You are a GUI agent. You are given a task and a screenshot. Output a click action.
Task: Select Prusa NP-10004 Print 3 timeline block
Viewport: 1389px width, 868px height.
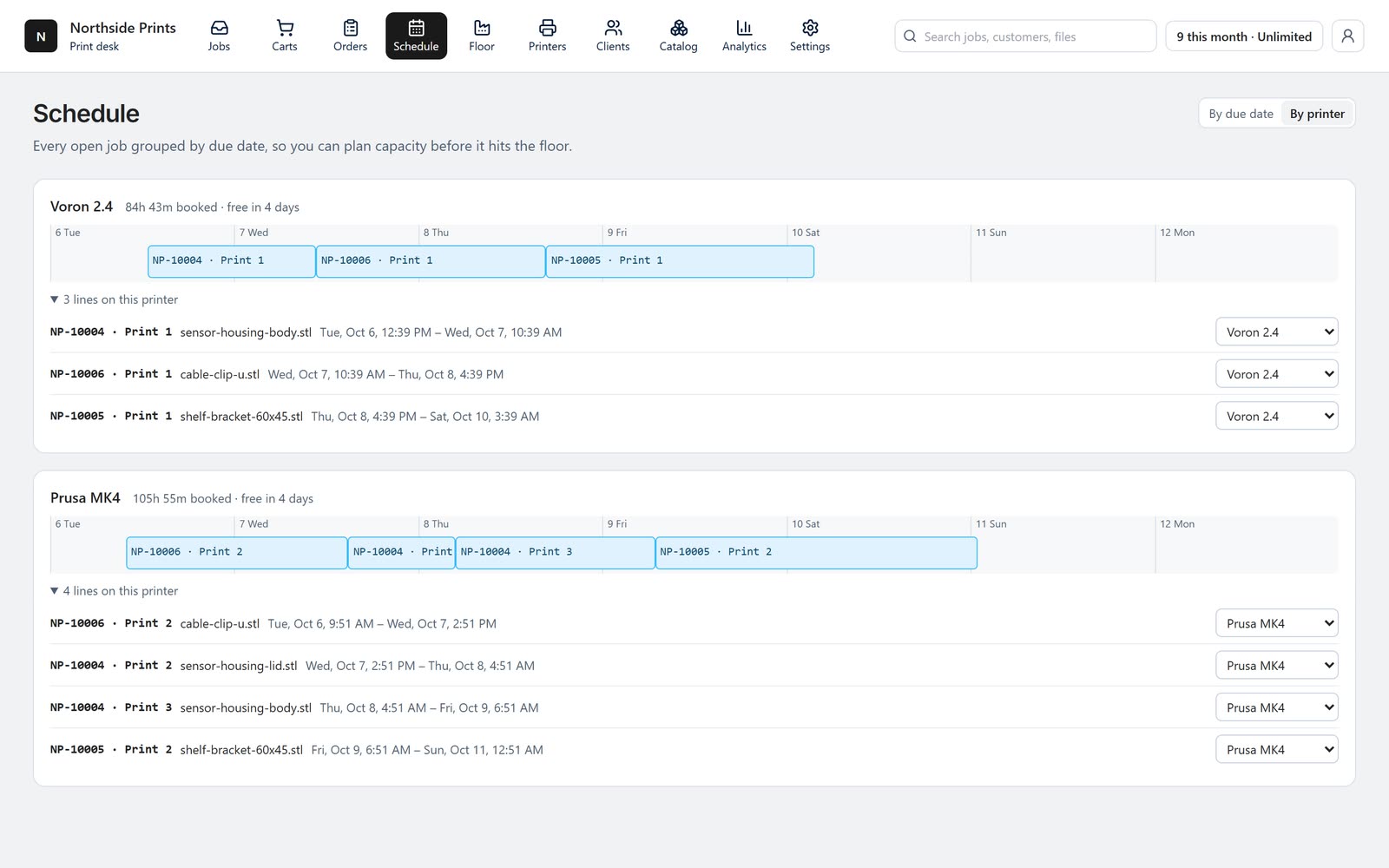[556, 553]
